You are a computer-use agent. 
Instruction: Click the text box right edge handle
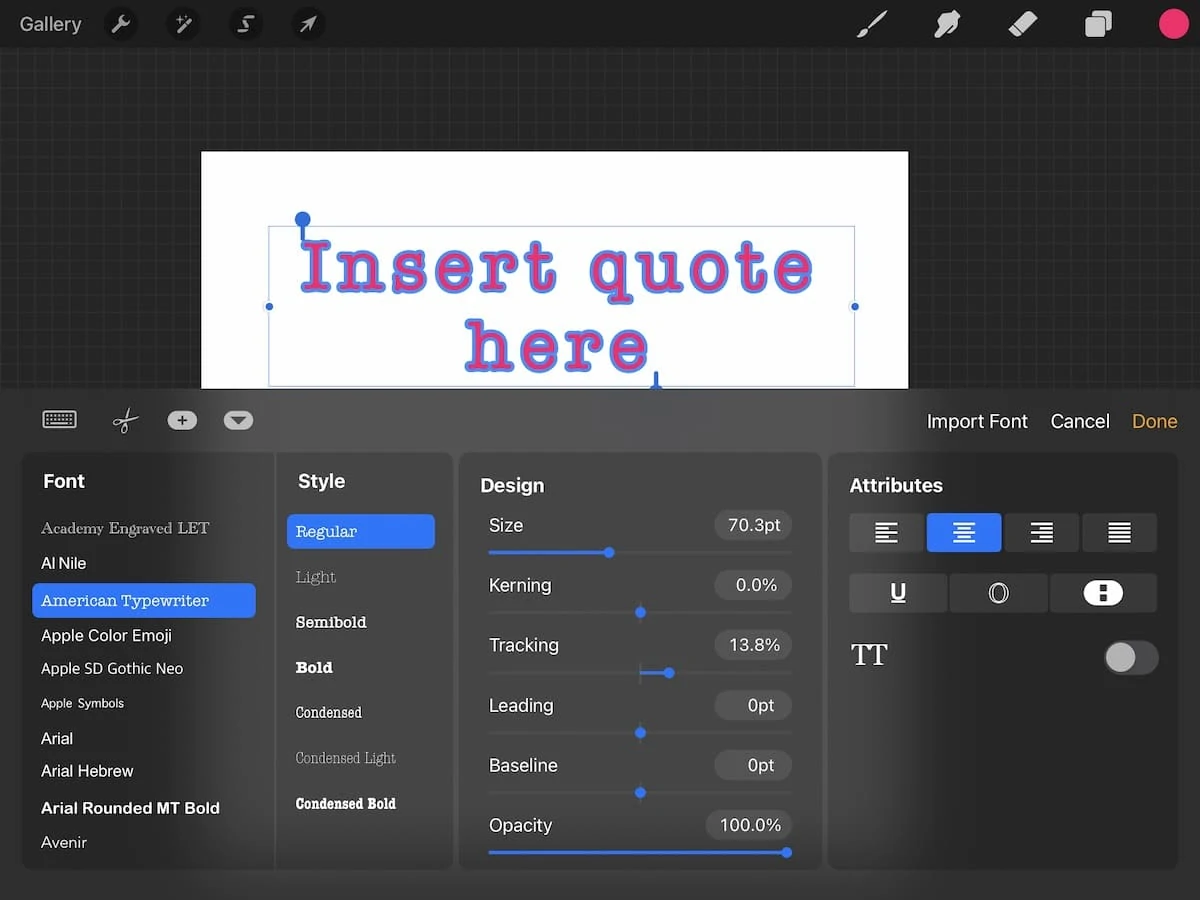point(854,306)
